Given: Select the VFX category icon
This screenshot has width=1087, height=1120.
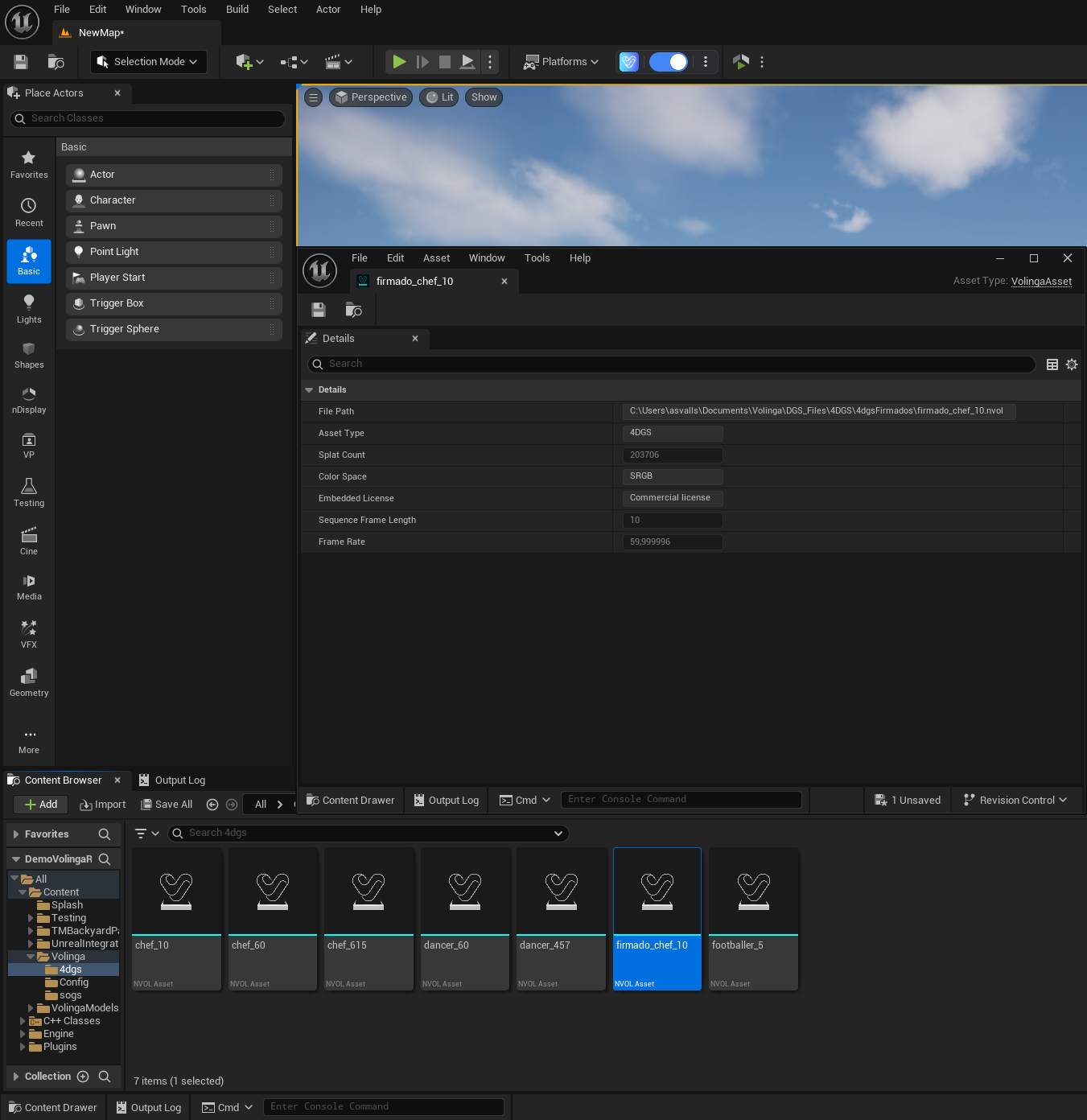Looking at the screenshot, I should (x=29, y=634).
